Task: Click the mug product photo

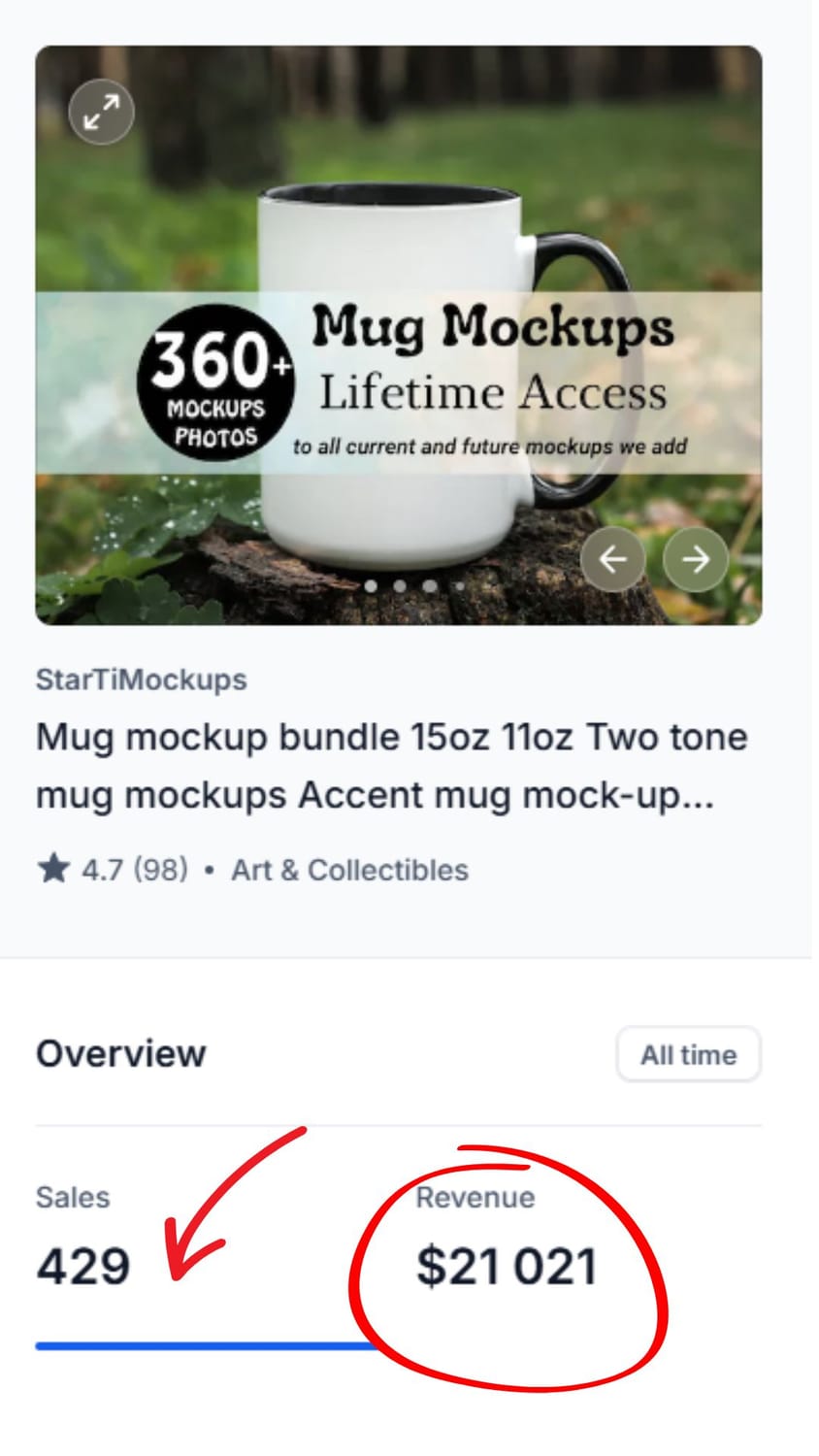Action: coord(399,335)
